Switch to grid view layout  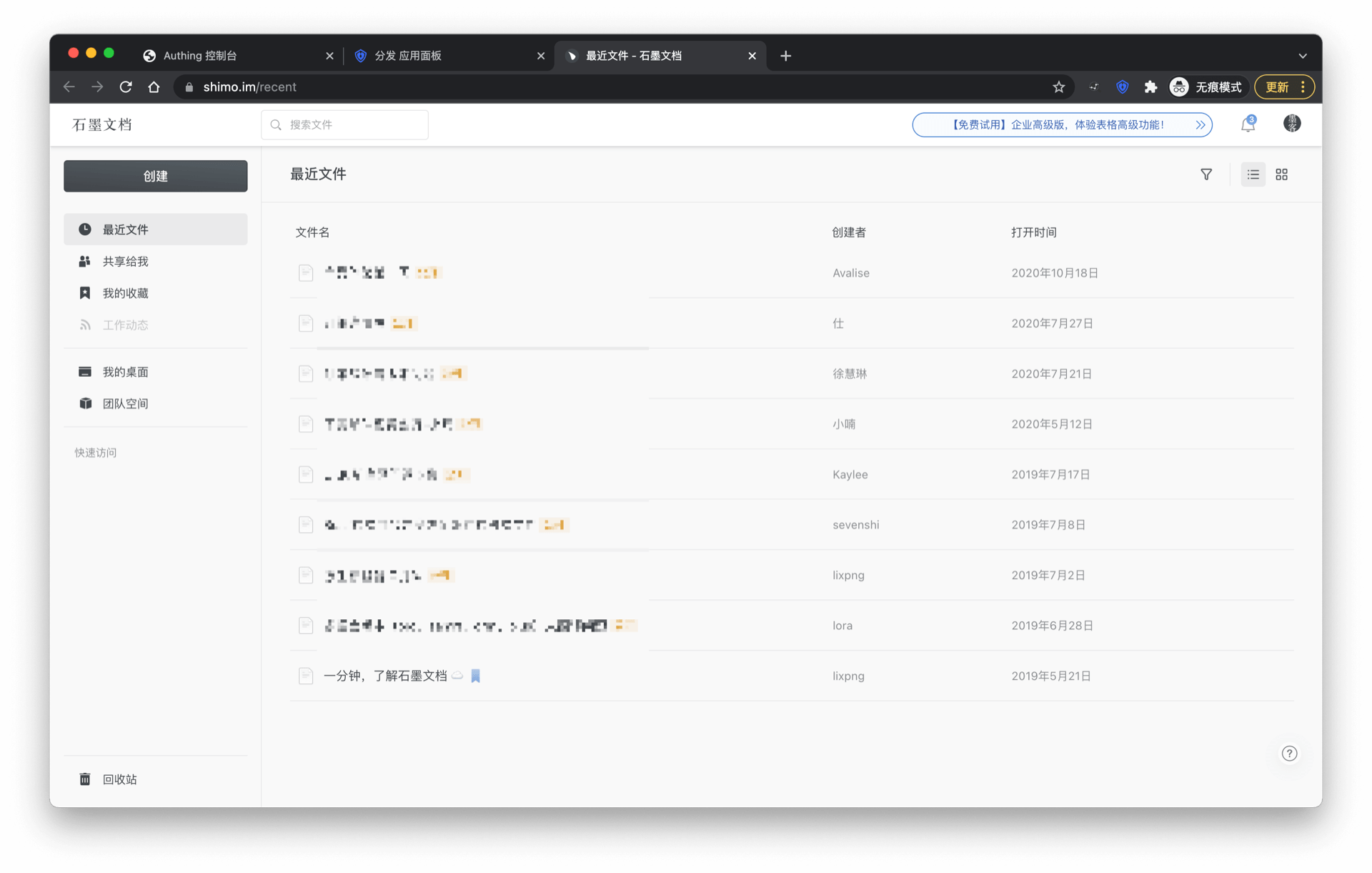[1281, 174]
